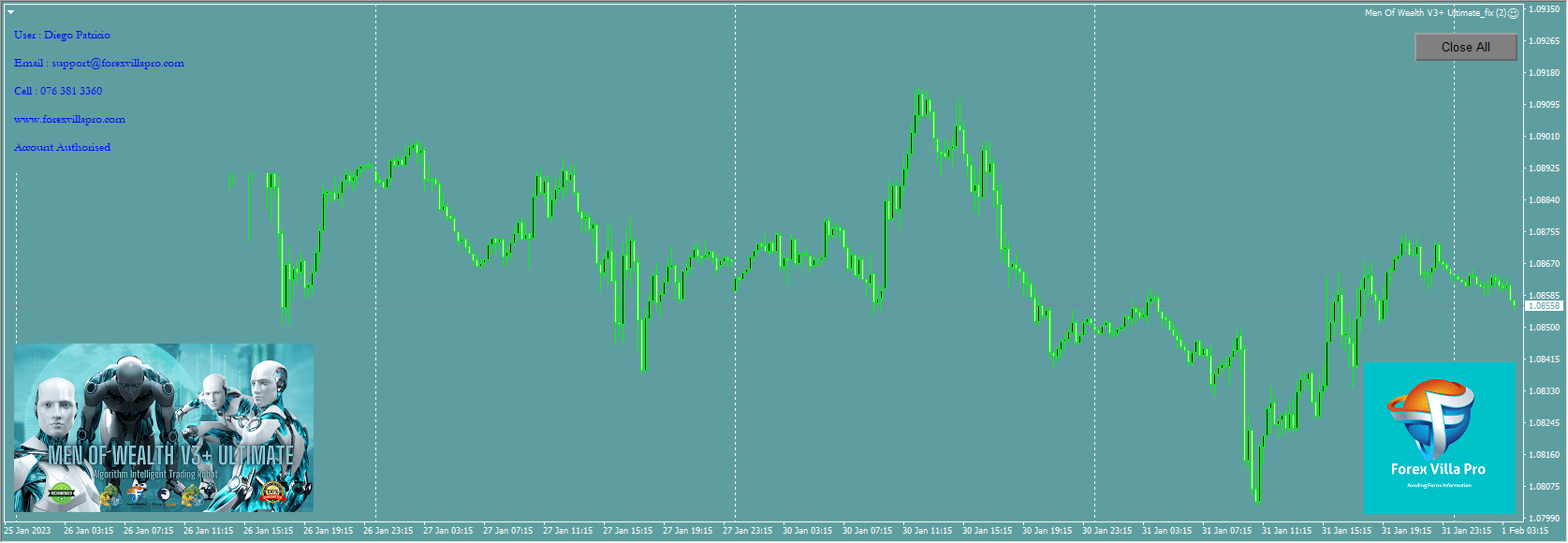
Task: Click price level 1.08245 on the price axis
Action: coord(1544,423)
